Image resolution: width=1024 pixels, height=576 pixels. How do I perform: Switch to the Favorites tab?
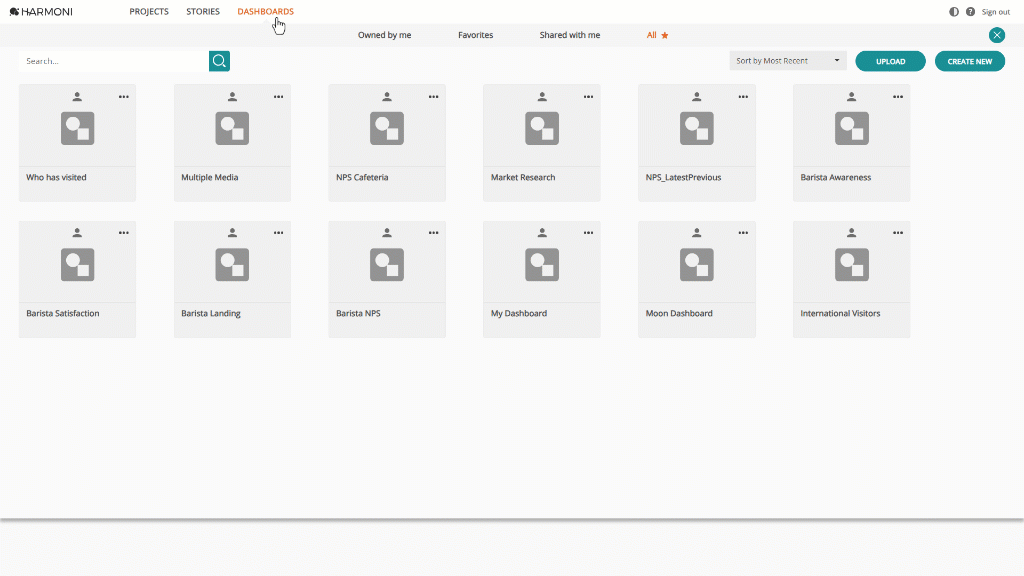pos(475,35)
